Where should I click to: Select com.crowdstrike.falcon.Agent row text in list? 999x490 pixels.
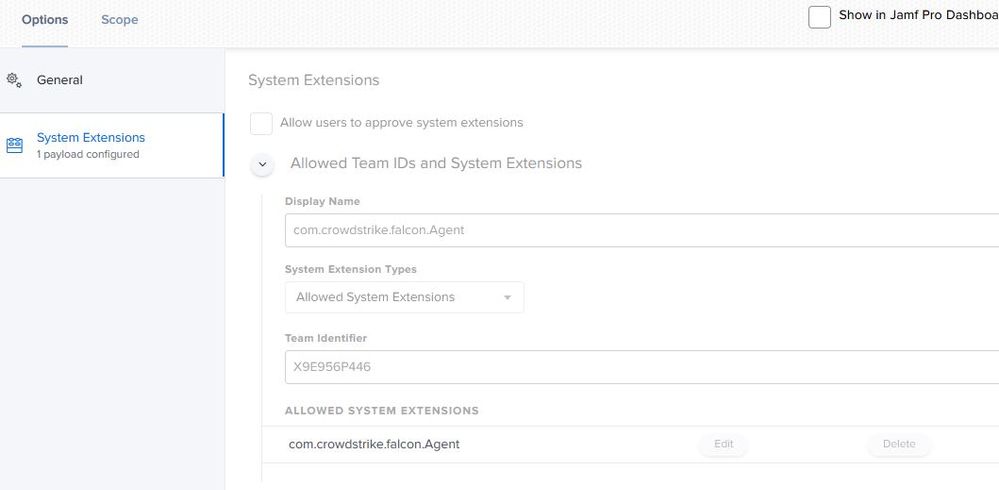tap(374, 444)
